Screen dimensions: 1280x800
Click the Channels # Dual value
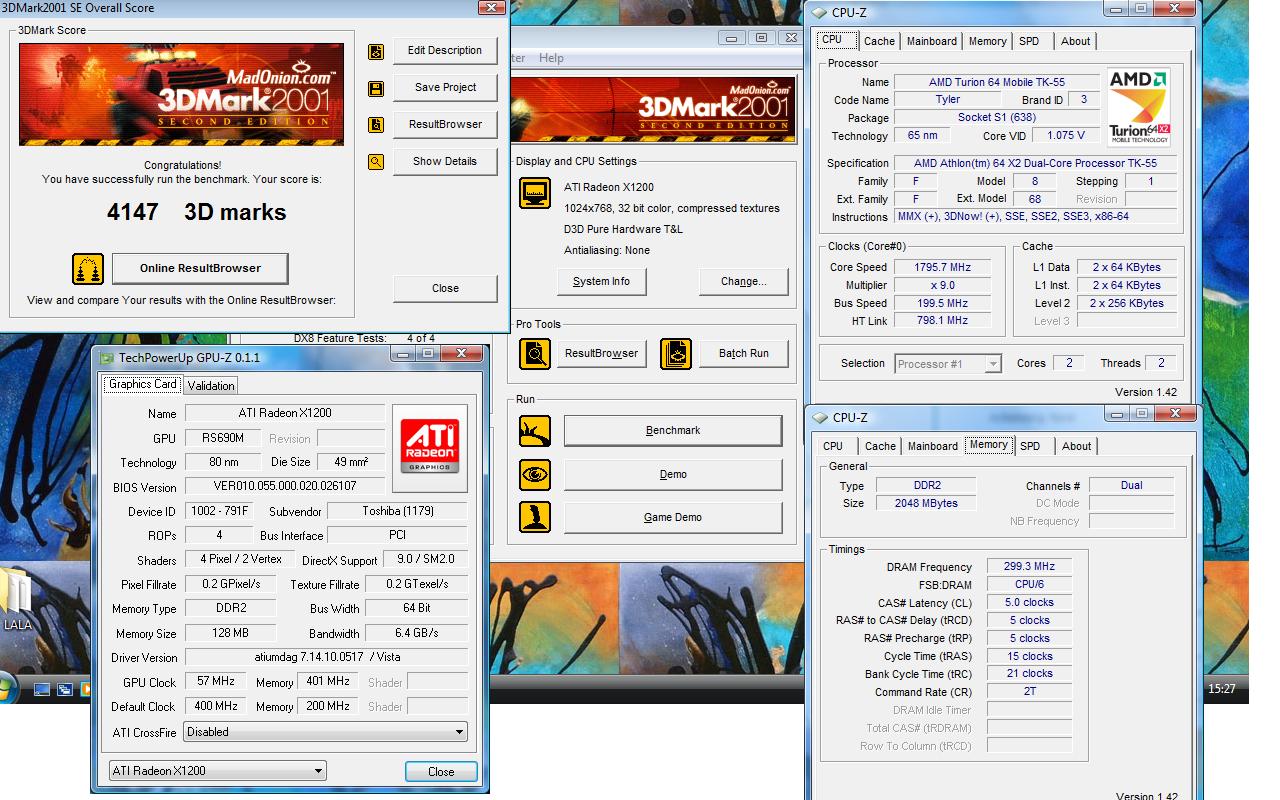(x=1131, y=485)
